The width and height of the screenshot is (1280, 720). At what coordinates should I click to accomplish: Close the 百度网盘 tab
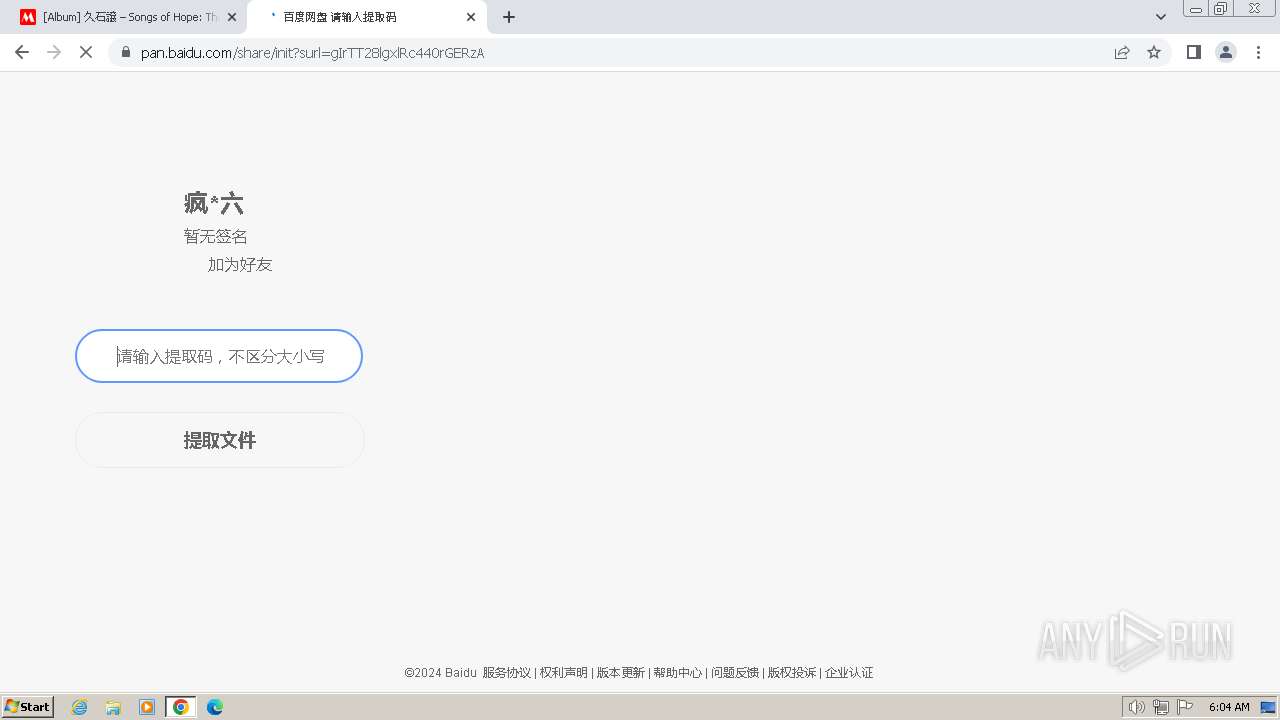[x=471, y=17]
